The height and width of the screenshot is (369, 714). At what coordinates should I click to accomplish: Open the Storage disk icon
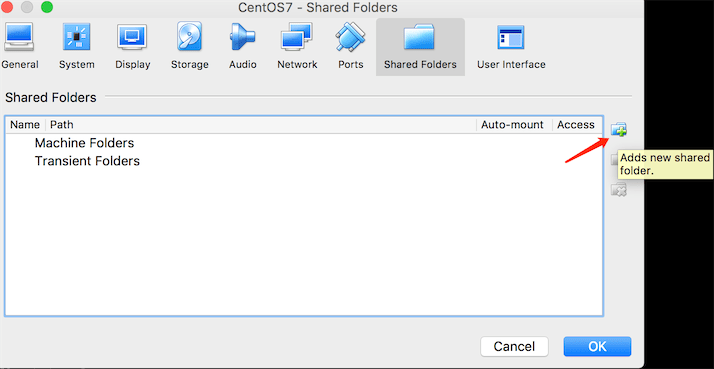pos(189,36)
